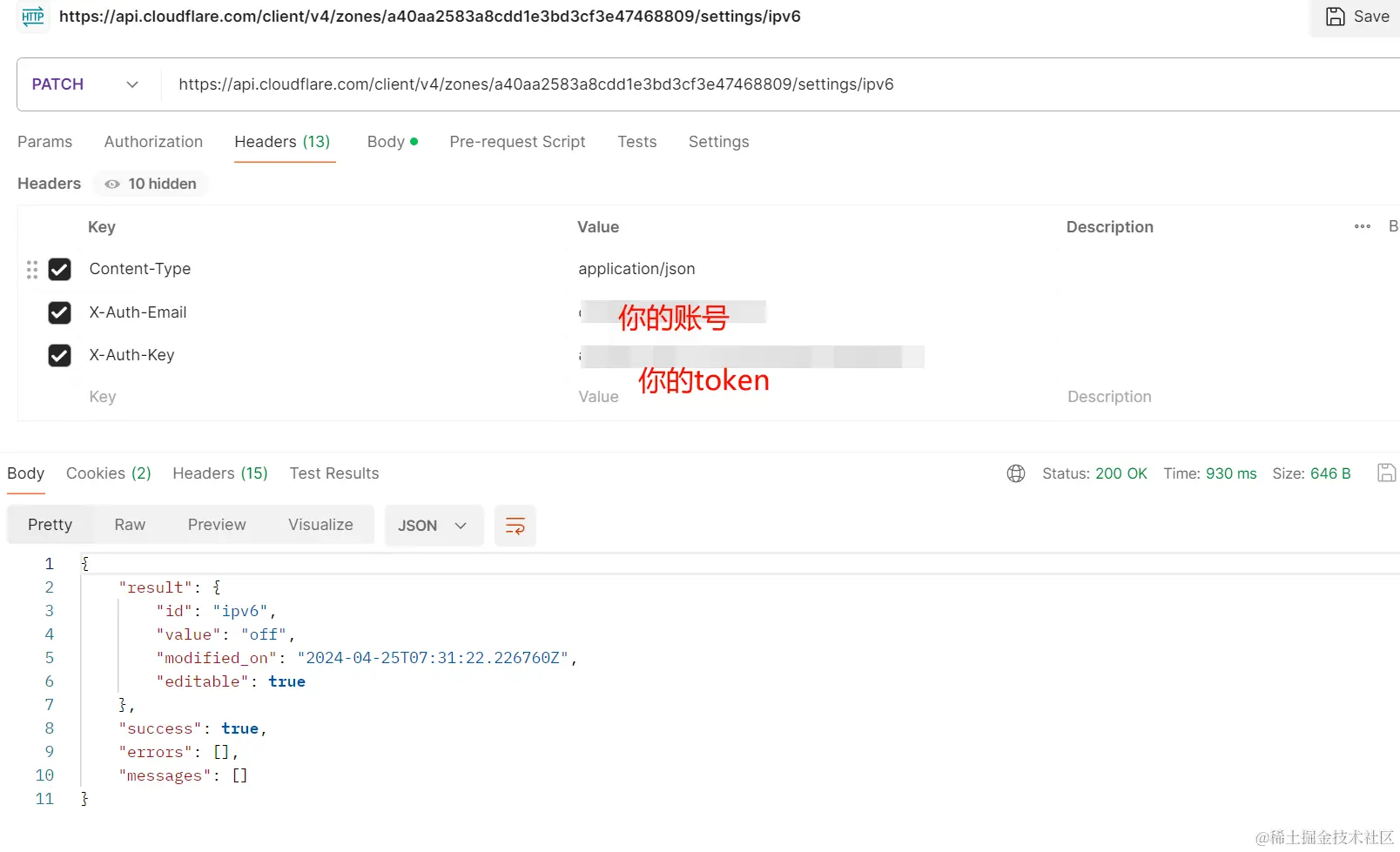Toggle the wrap lines icon
This screenshot has width=1400, height=852.
[515, 526]
